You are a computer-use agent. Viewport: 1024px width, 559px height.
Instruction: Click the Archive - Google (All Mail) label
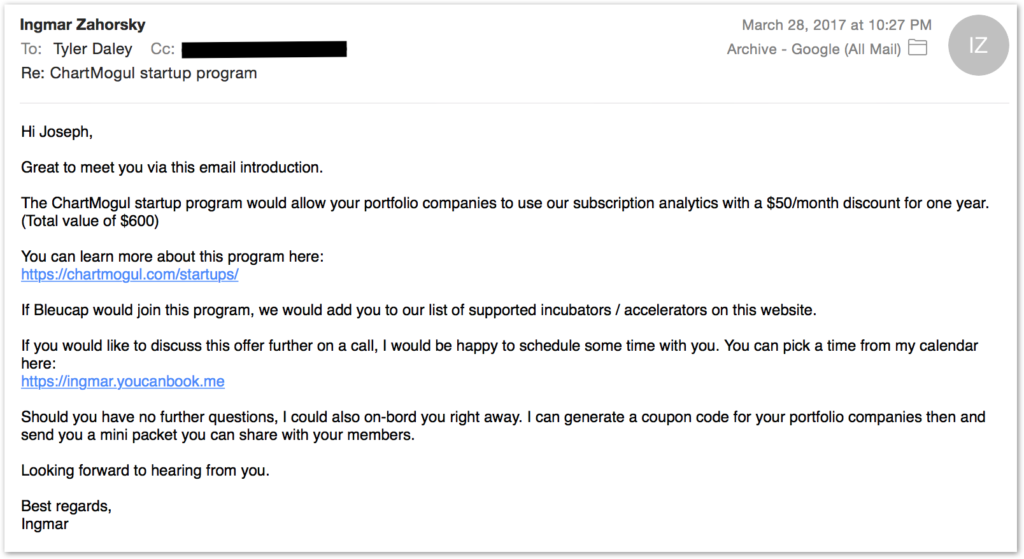tap(814, 49)
